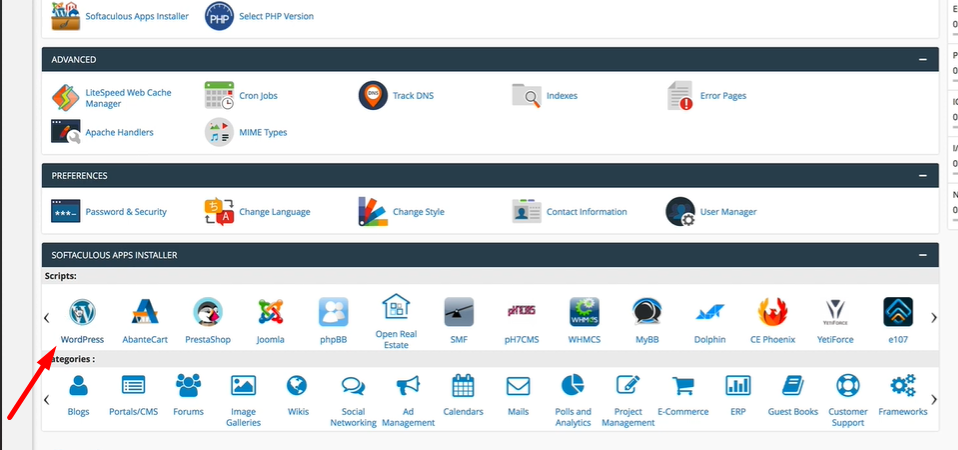Viewport: 958px width, 450px height.
Task: Show previous scripts with left chevron
Action: (x=46, y=318)
